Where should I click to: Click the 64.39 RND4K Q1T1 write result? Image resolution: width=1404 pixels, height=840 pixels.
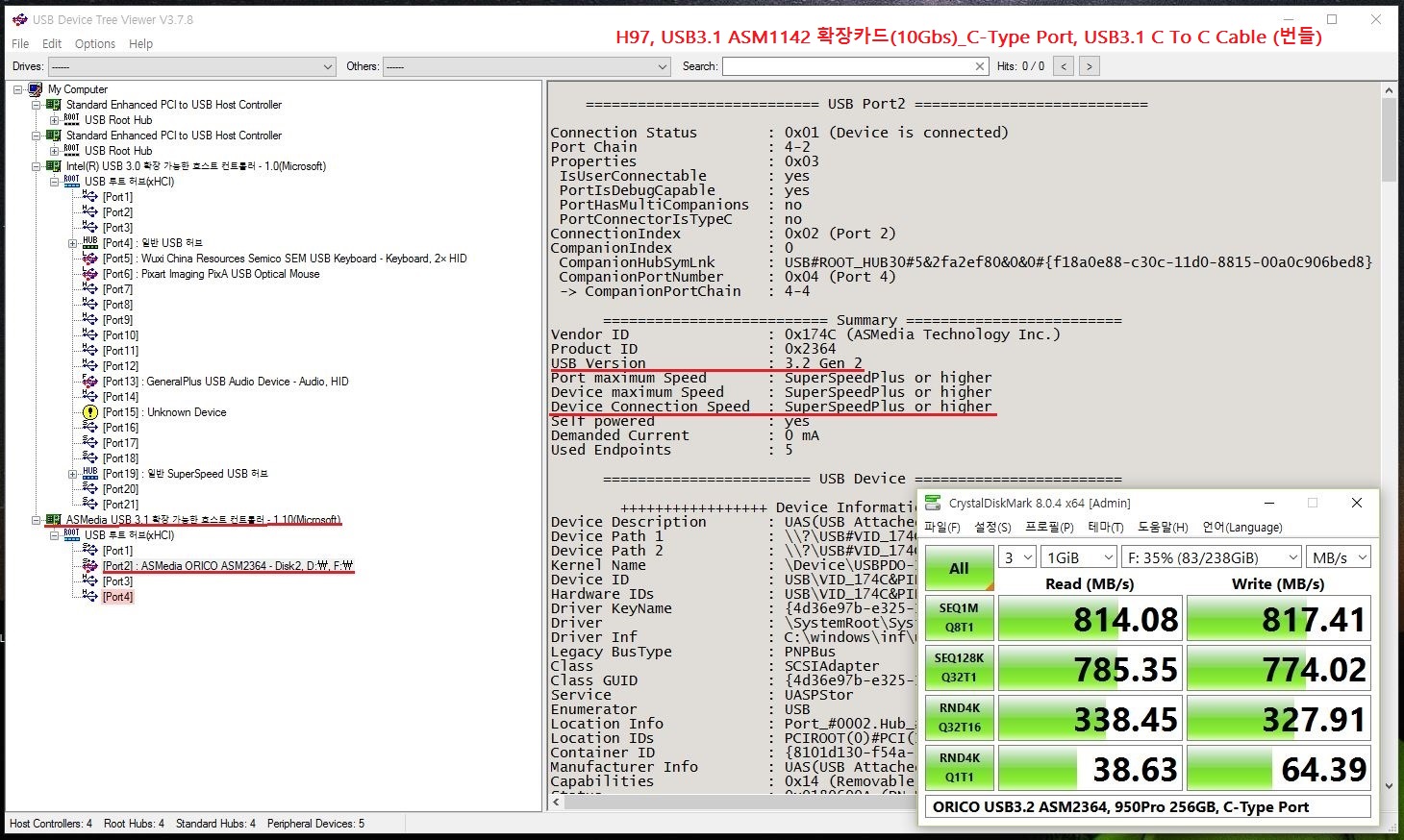1279,769
